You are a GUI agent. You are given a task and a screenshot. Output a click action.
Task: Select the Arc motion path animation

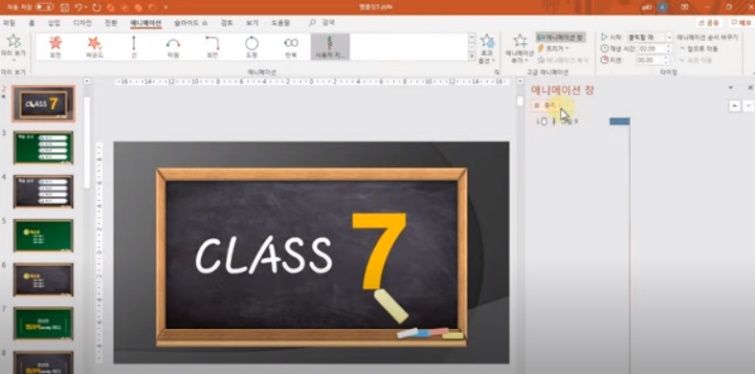point(173,47)
